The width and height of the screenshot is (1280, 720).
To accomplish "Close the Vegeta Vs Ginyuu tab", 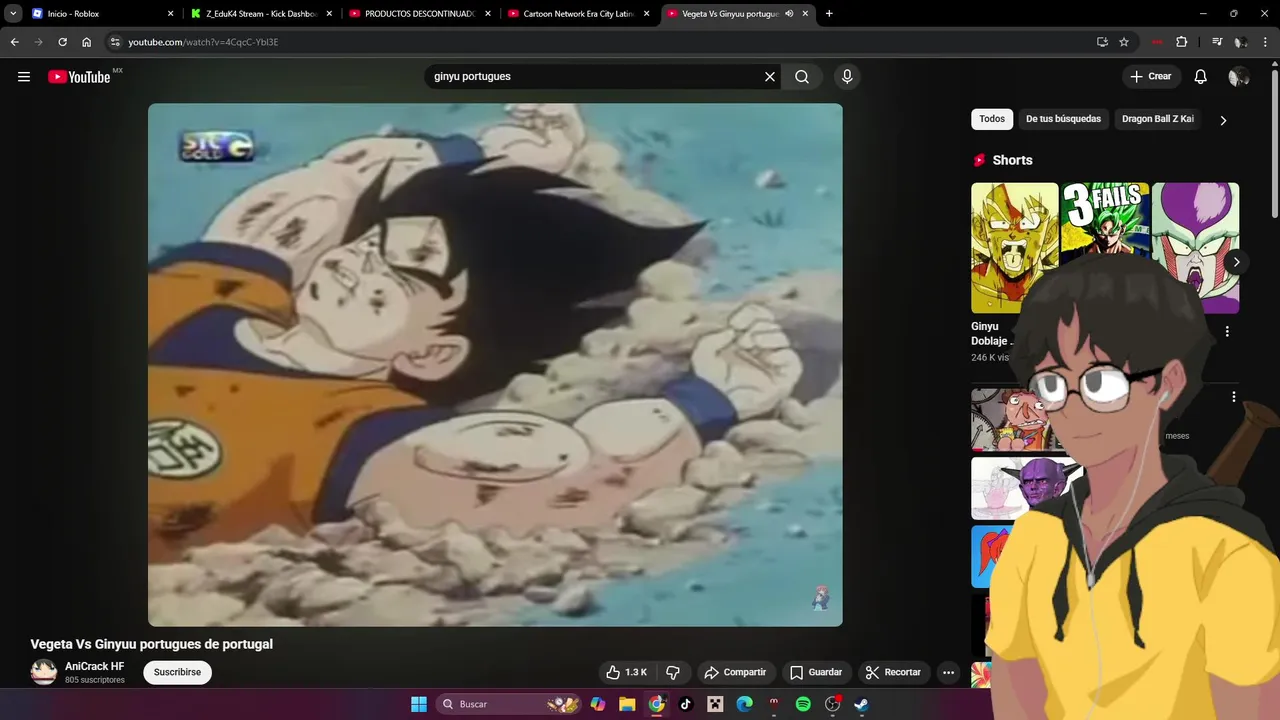I will point(805,14).
